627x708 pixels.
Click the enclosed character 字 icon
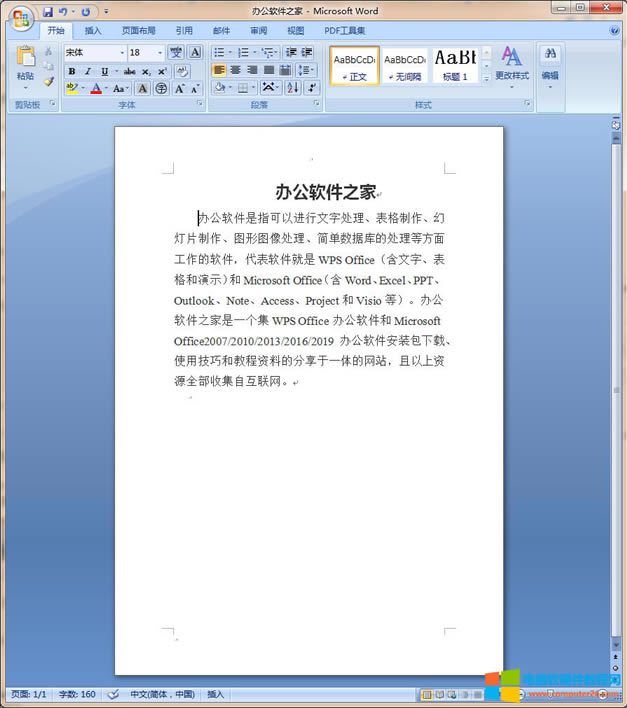click(x=161, y=88)
